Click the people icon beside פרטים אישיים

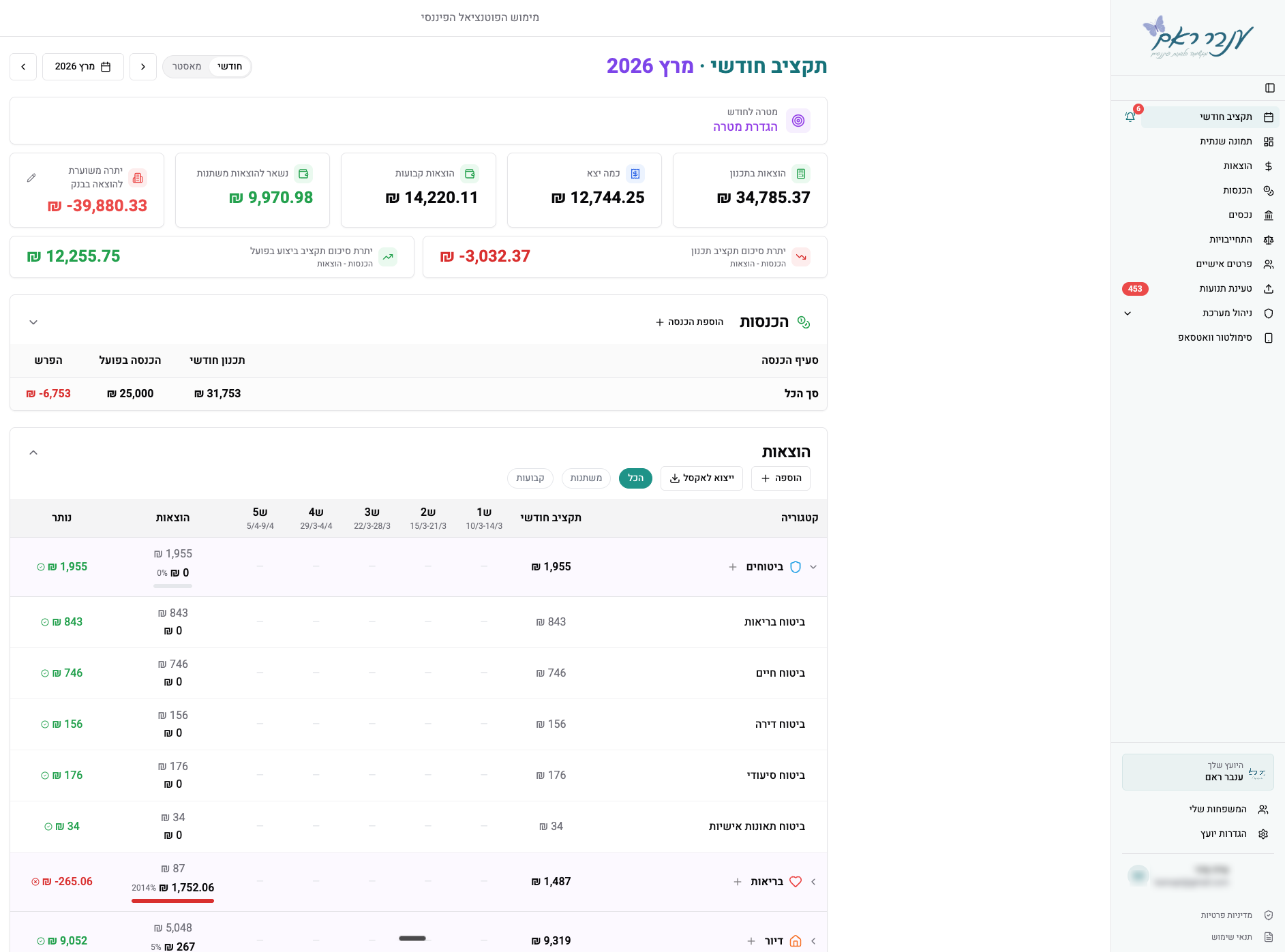[x=1269, y=264]
